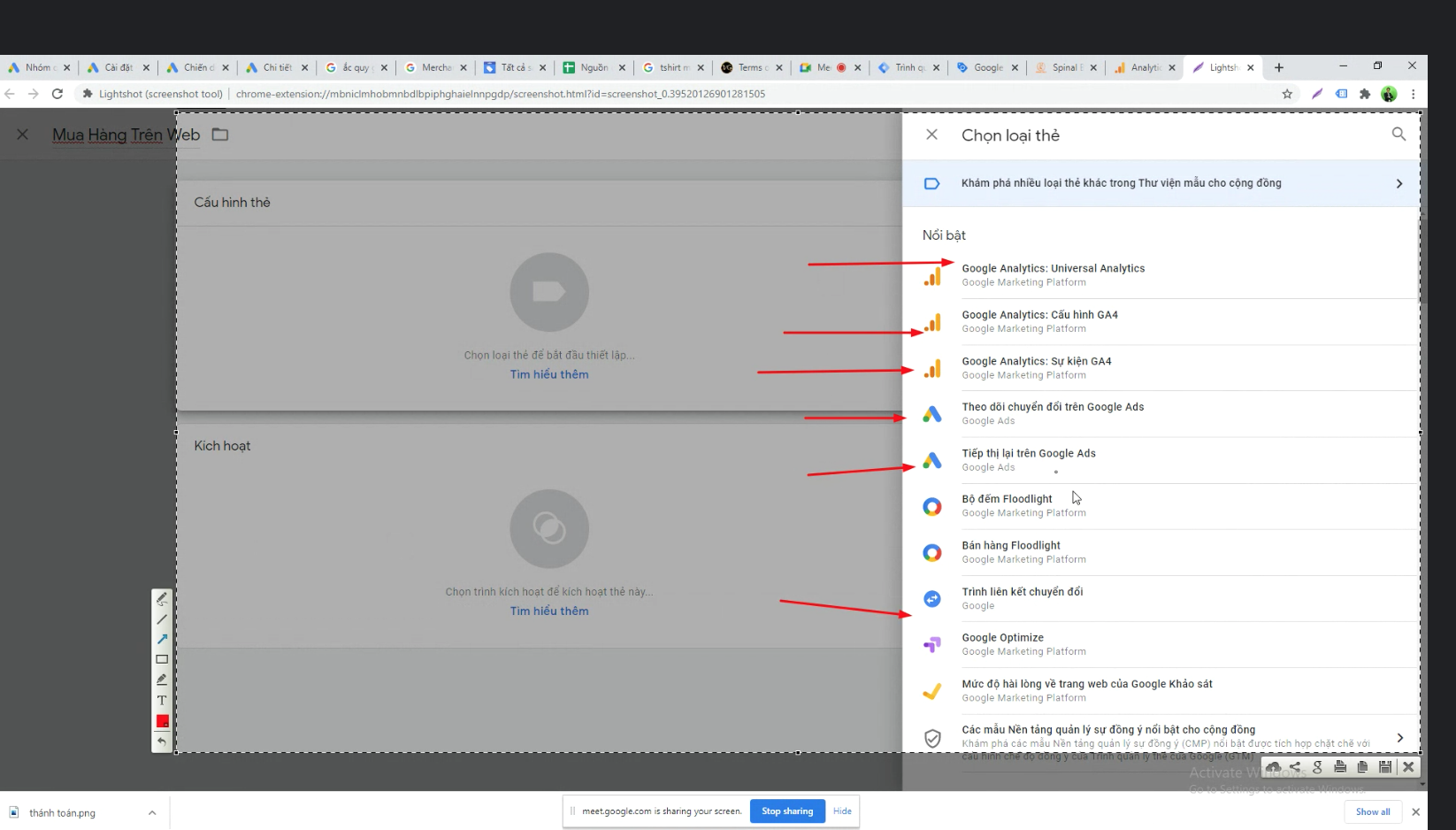Open Chrome three-dot menu
Image resolution: width=1456 pixels, height=830 pixels.
(x=1413, y=94)
